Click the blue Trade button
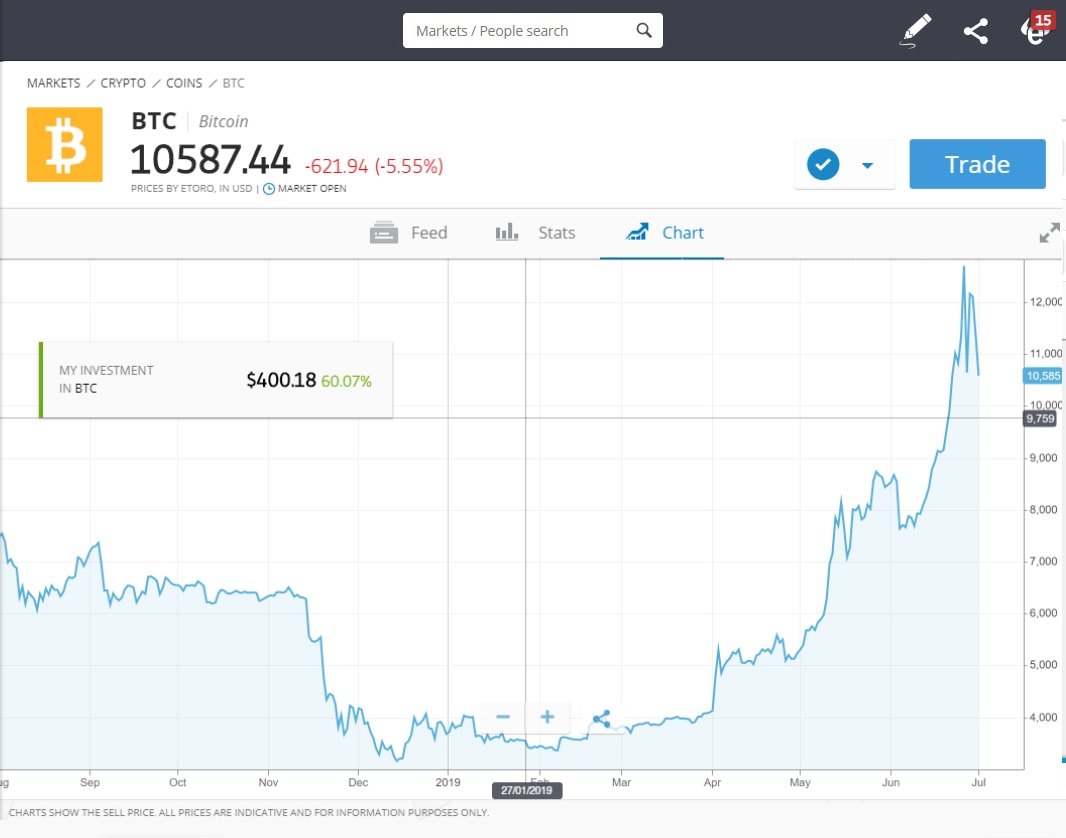Image resolution: width=1066 pixels, height=838 pixels. point(977,164)
